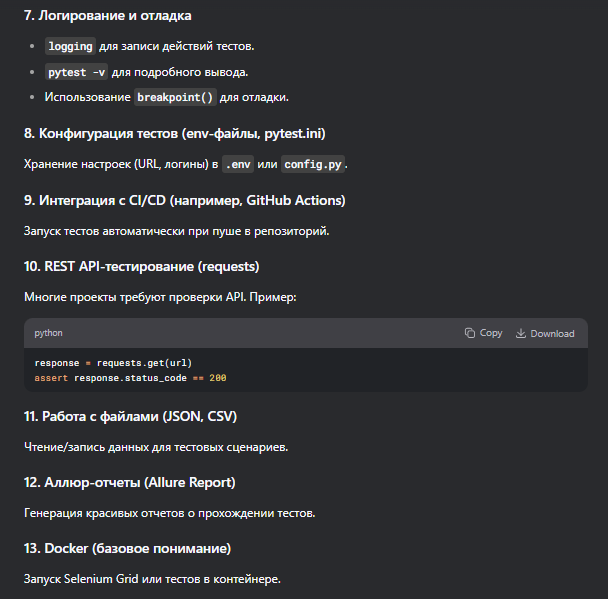Click heading 13 Docker
Screen dimensions: 608x599
point(127,549)
